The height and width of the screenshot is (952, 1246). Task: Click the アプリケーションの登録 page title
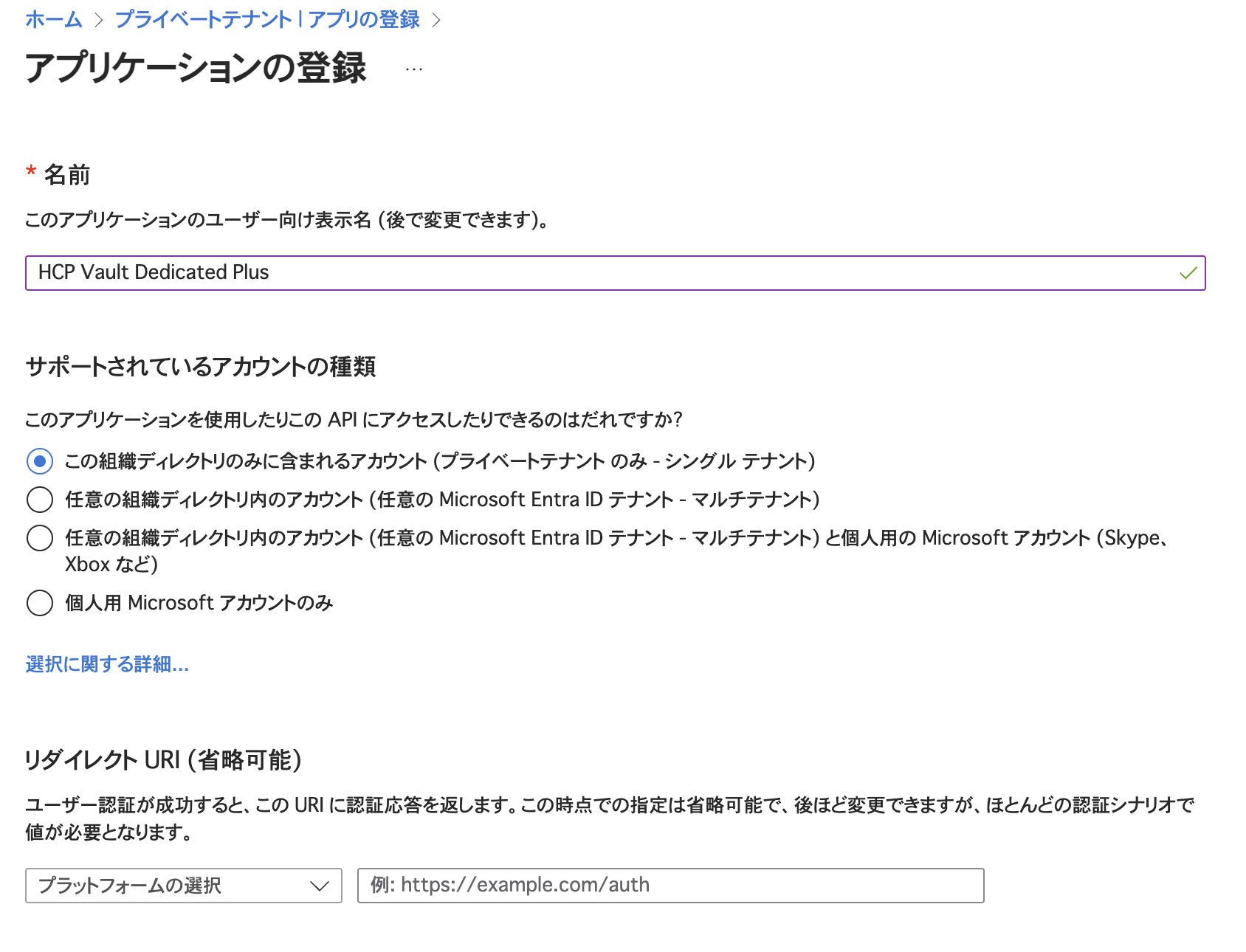[x=196, y=68]
